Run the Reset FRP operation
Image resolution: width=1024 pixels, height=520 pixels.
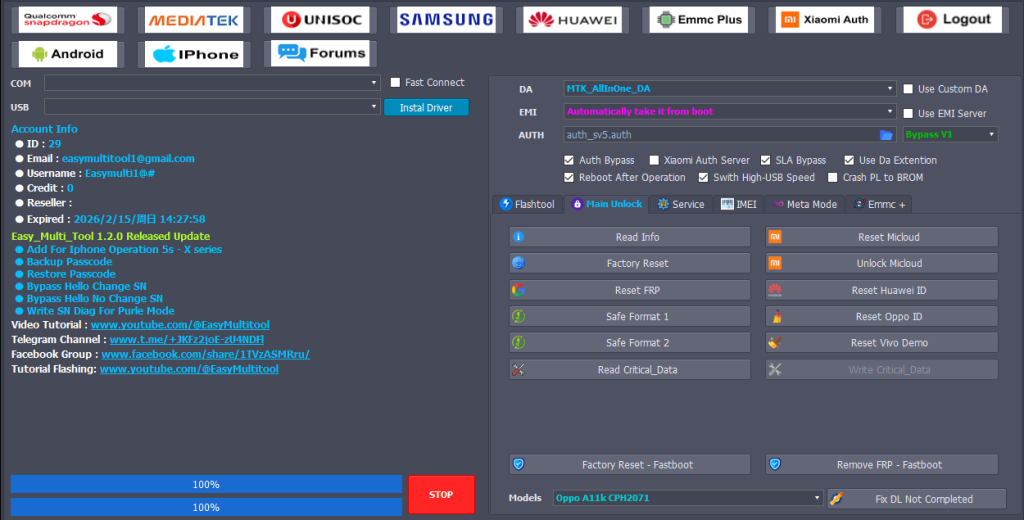(630, 290)
